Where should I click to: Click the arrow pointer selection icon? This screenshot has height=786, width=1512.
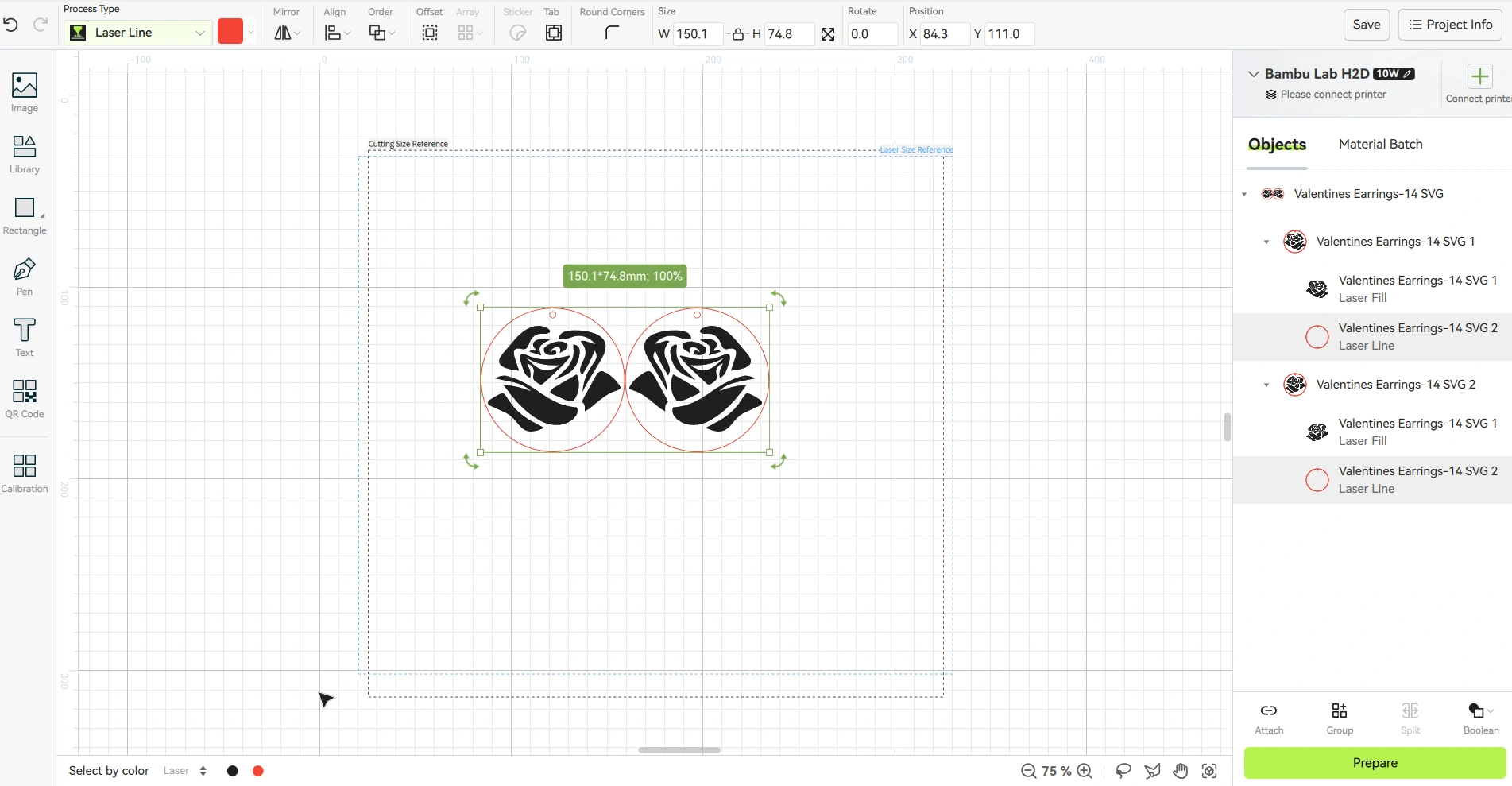pyautogui.click(x=1152, y=771)
